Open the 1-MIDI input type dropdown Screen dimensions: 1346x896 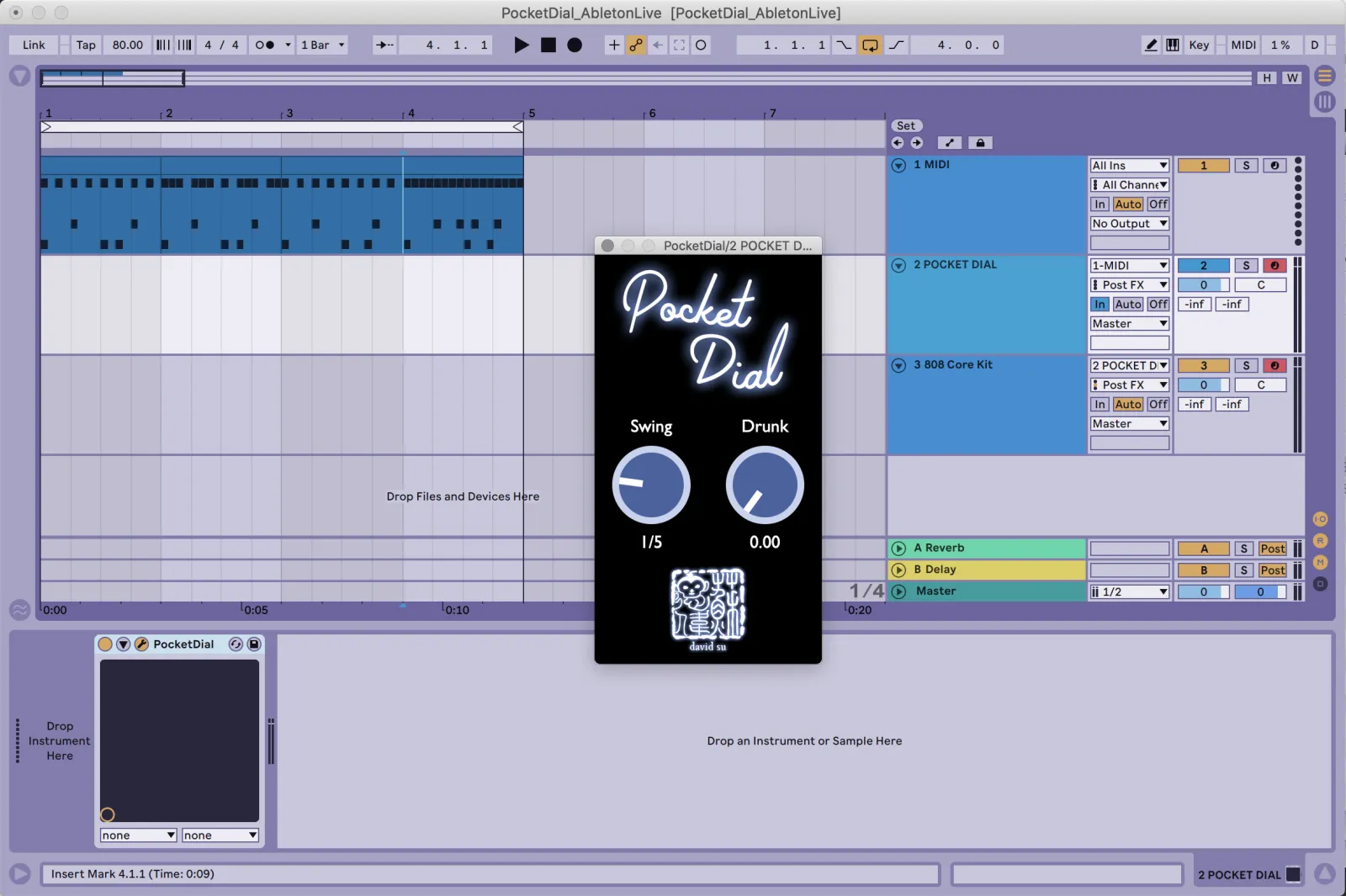point(1130,266)
